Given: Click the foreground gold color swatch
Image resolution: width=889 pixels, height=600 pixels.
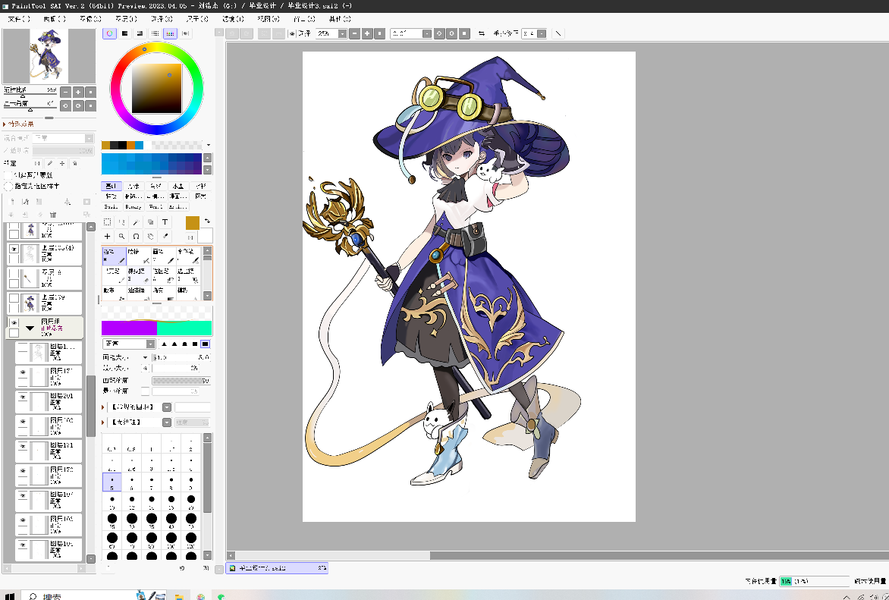Looking at the screenshot, I should (192, 223).
